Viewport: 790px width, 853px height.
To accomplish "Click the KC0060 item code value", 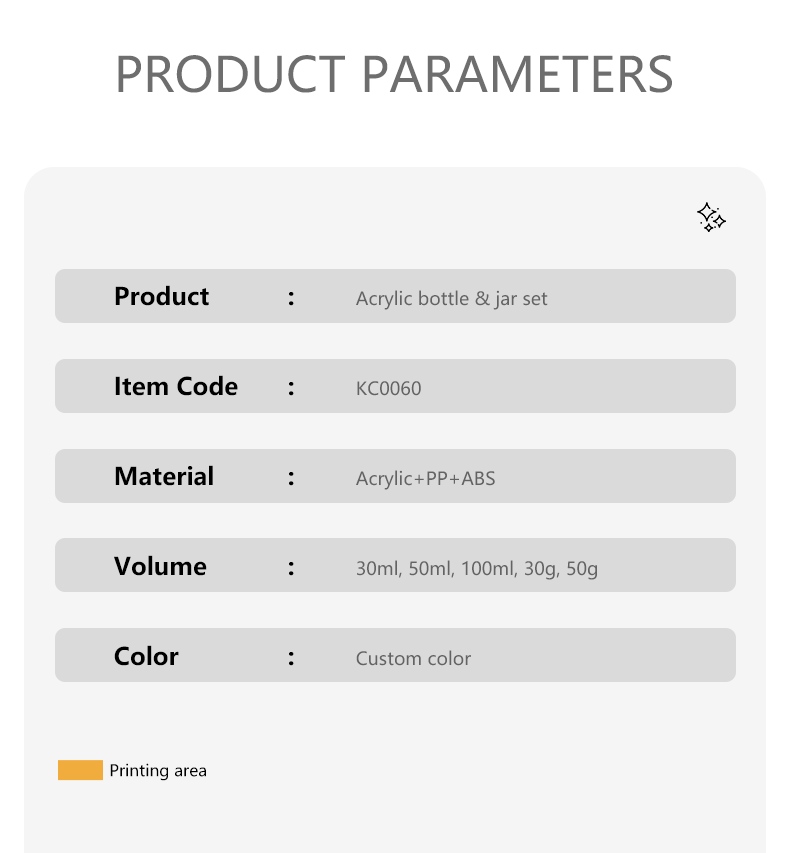I will pos(388,388).
